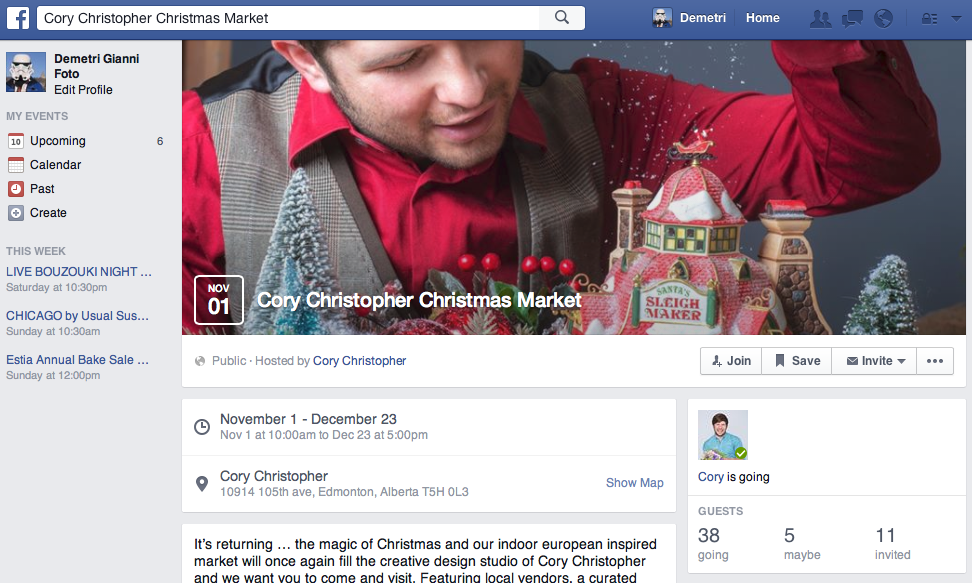Viewport: 972px width, 583px height.
Task: Open the Cory Christopher host link
Action: (x=360, y=360)
